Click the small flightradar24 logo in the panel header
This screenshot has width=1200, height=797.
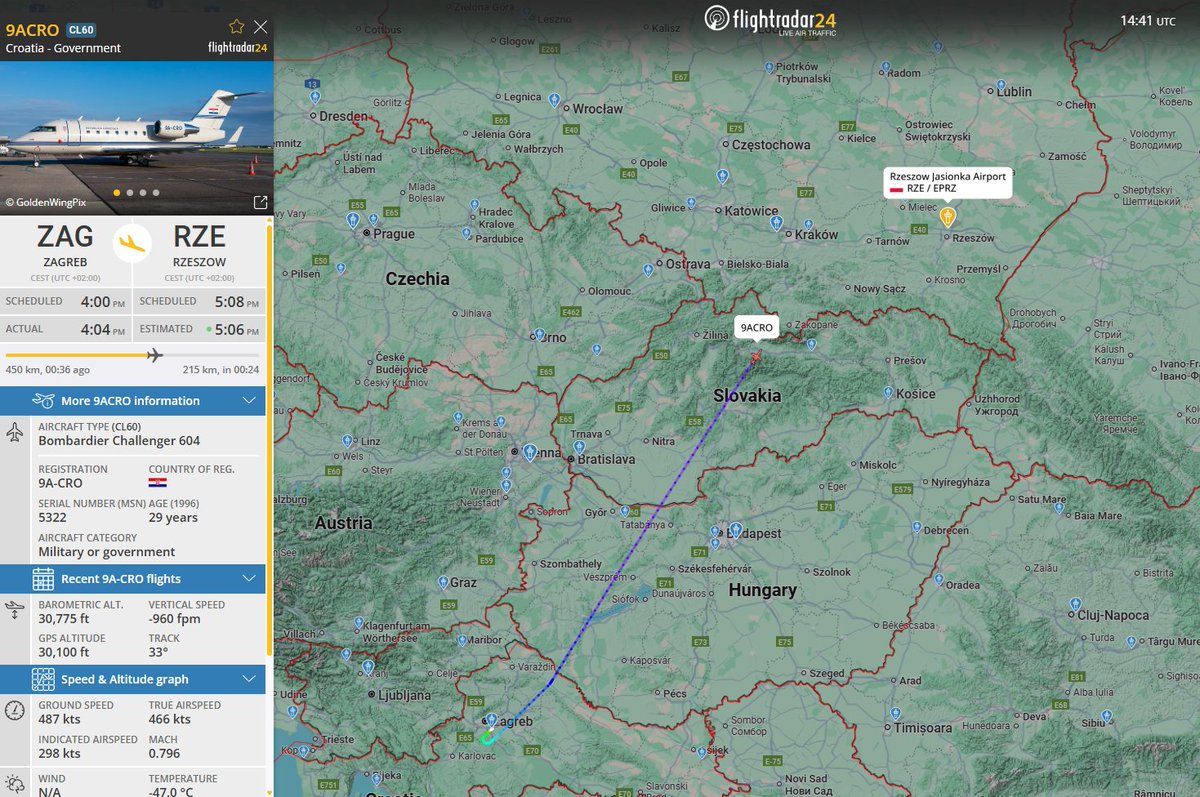click(x=237, y=47)
